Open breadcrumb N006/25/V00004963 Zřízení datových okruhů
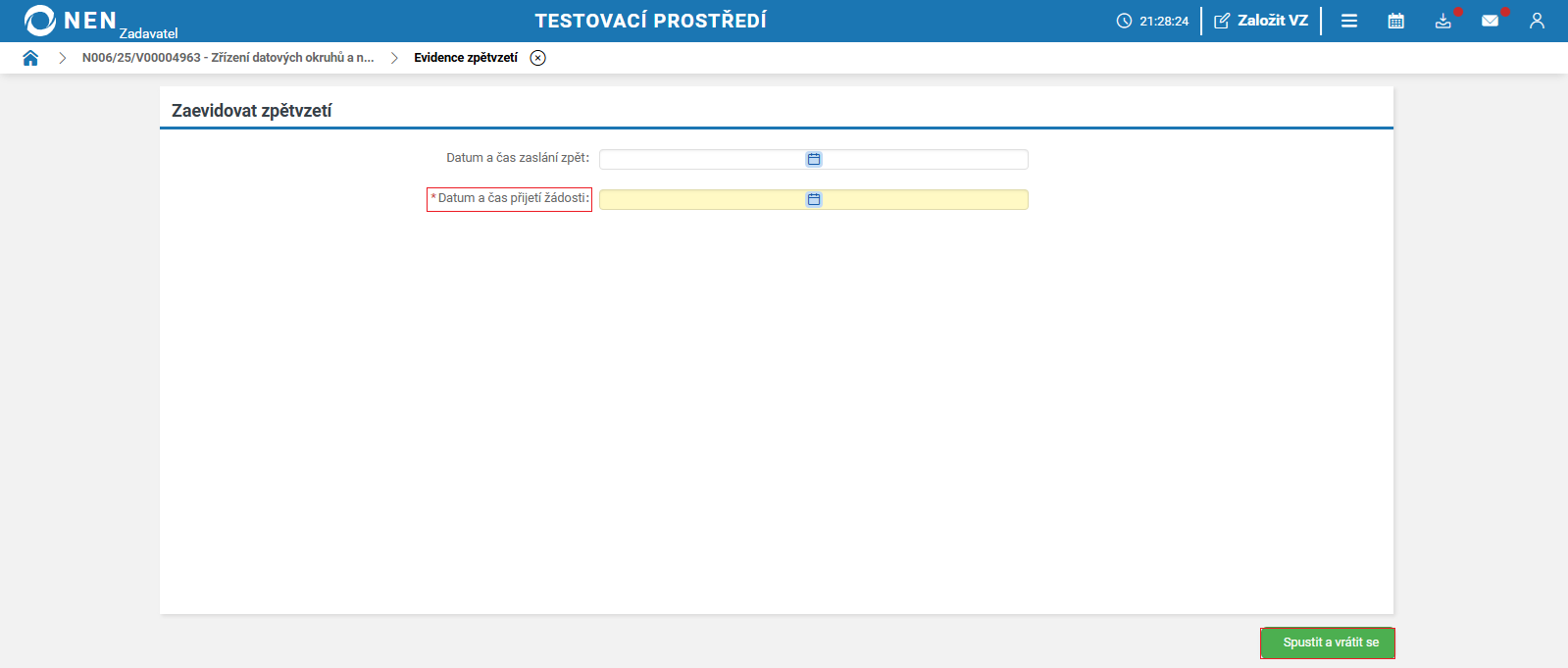 228,58
